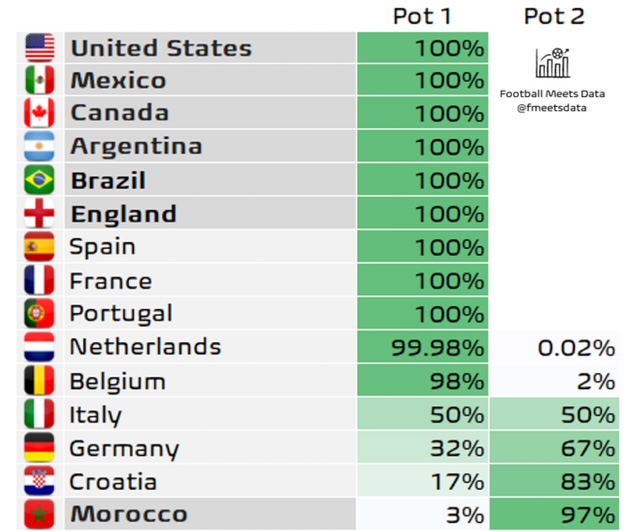Select Netherlands 99.98% Pot 1 cell
640x532 pixels.
point(421,348)
